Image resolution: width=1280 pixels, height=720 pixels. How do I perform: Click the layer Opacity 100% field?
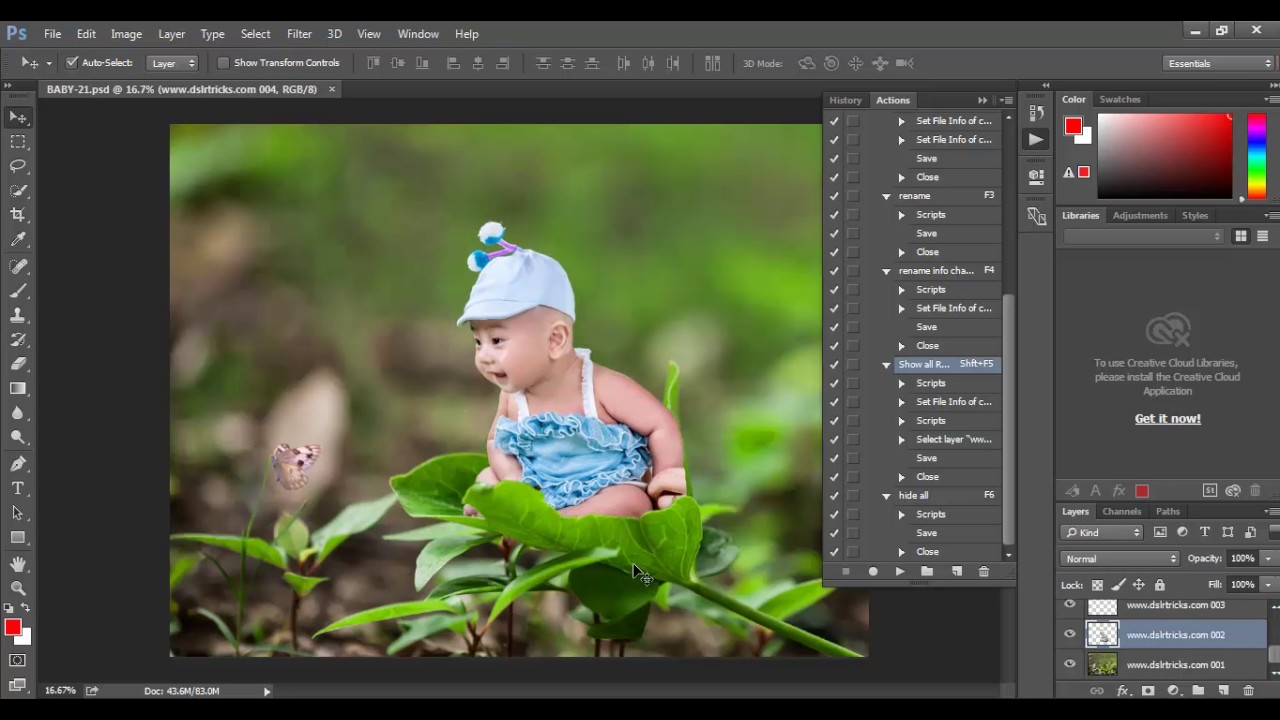click(1242, 559)
